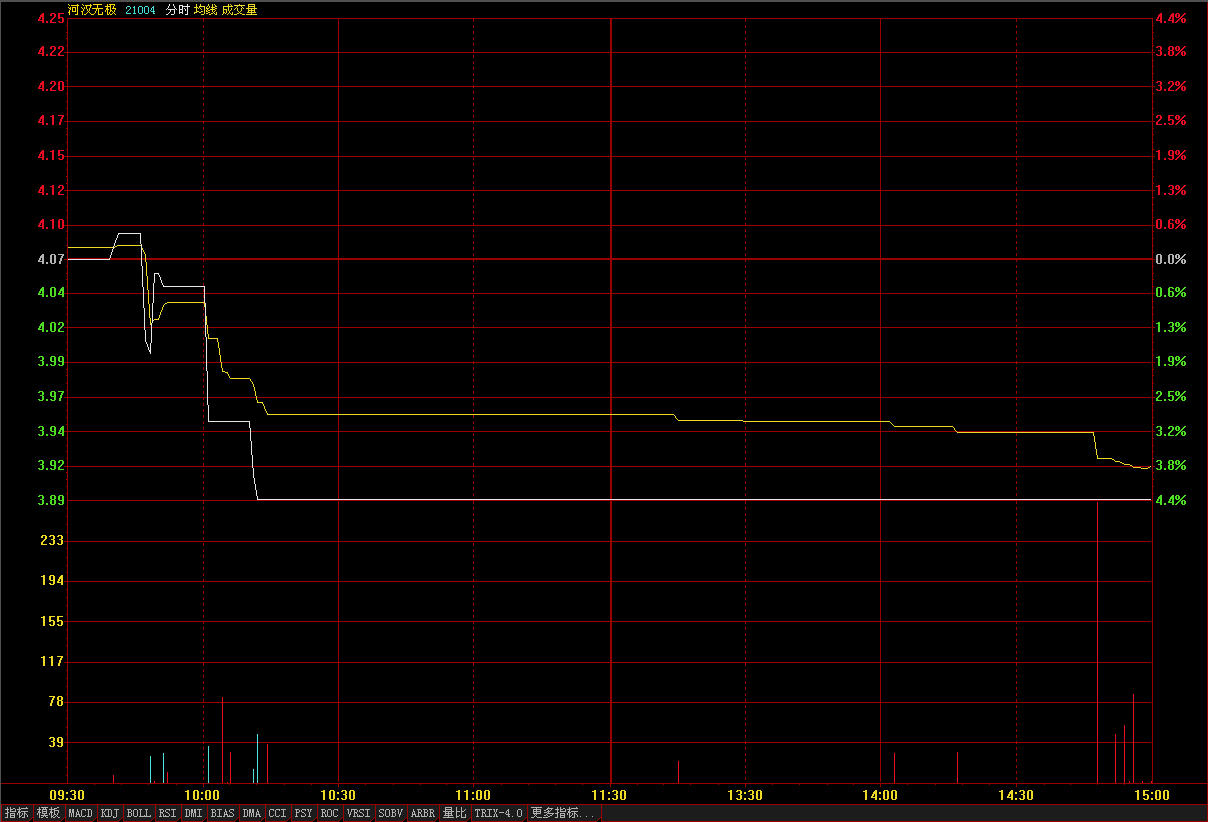1208x822 pixels.
Task: Select the VRSI indicator tab
Action: (358, 813)
